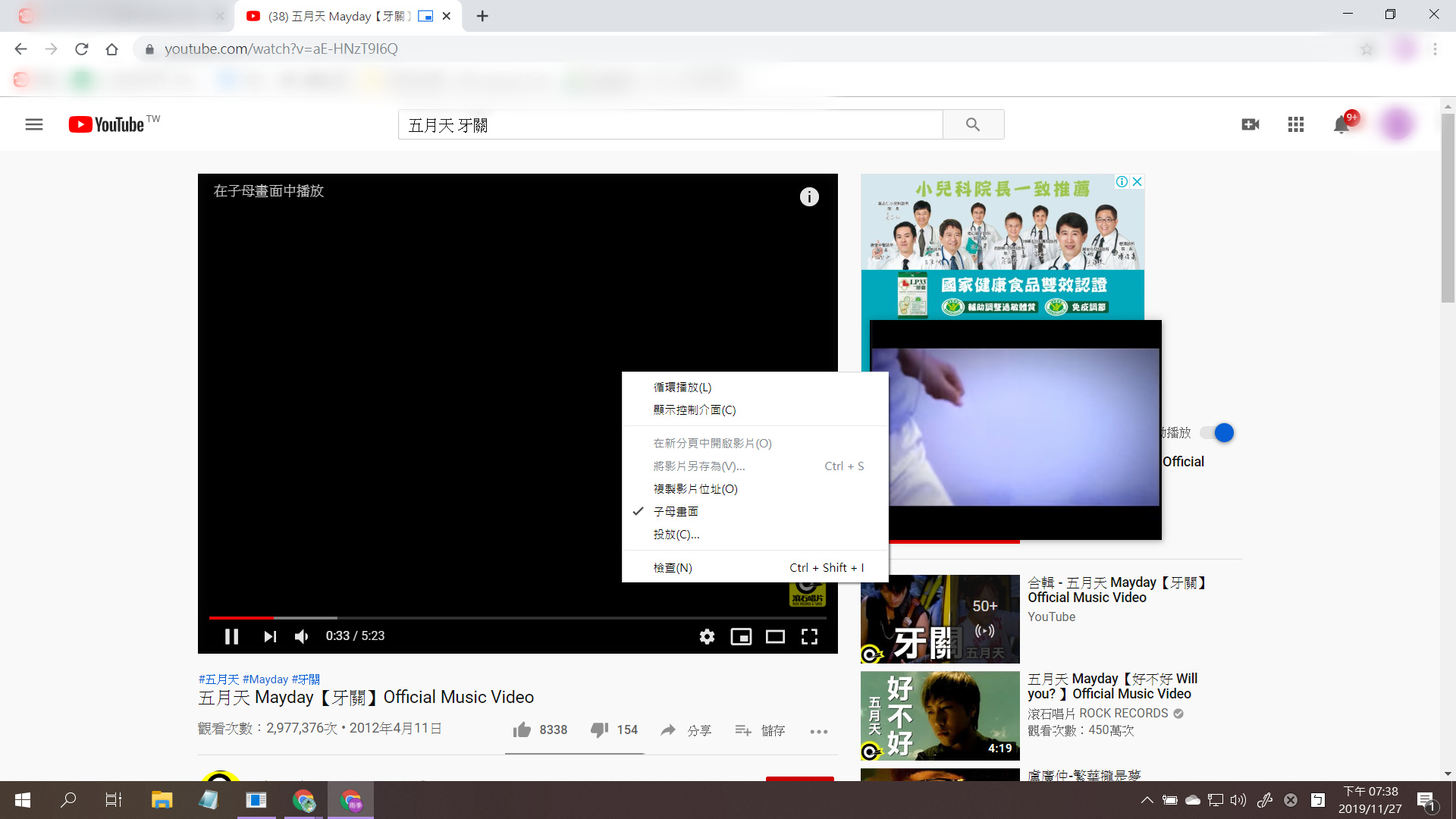Viewport: 1456px width, 819px height.
Task: Open File Explorer from the taskbar
Action: pos(162,800)
